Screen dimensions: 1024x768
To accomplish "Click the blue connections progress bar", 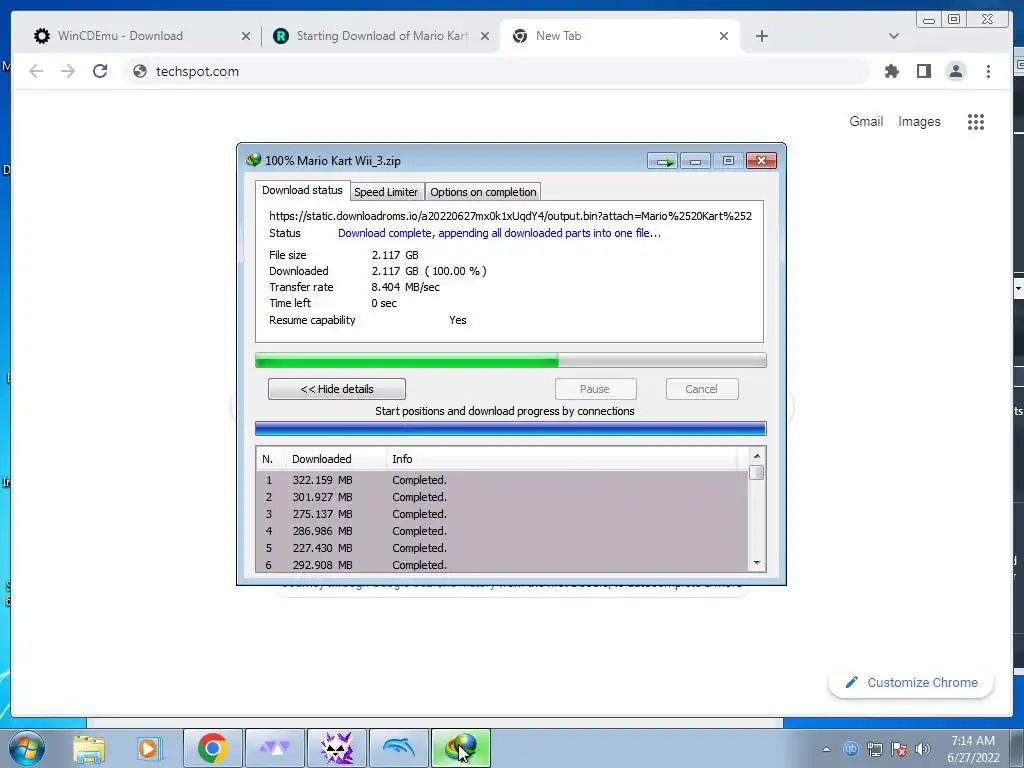I will (510, 428).
